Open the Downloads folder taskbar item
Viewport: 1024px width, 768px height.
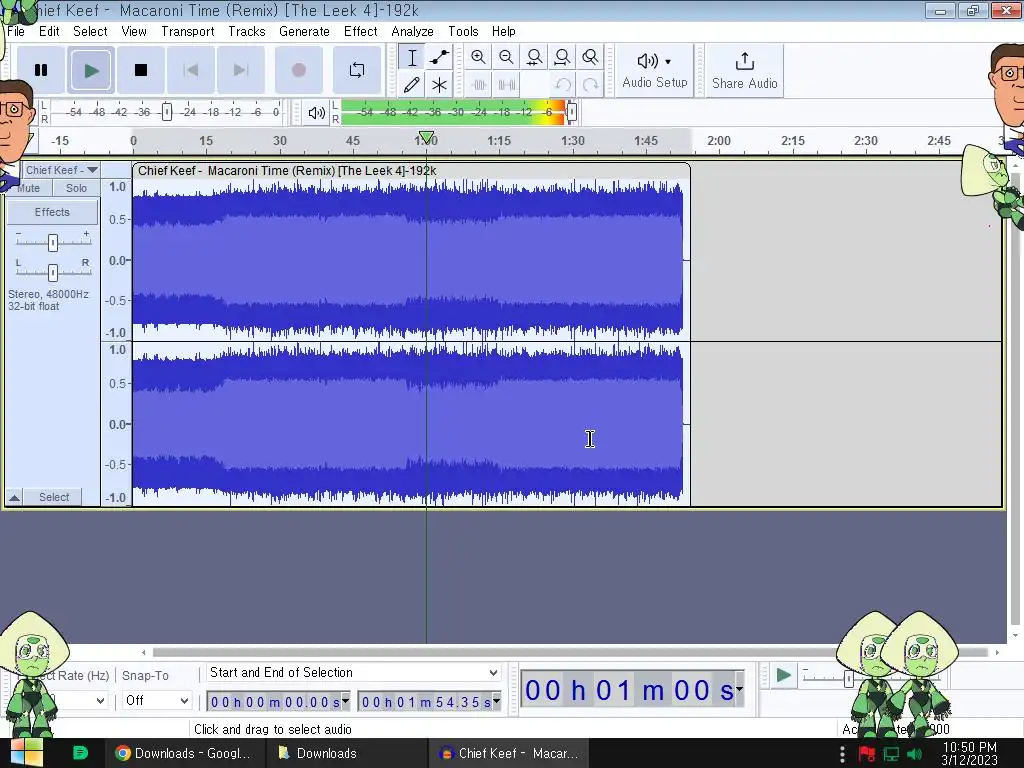pos(346,754)
